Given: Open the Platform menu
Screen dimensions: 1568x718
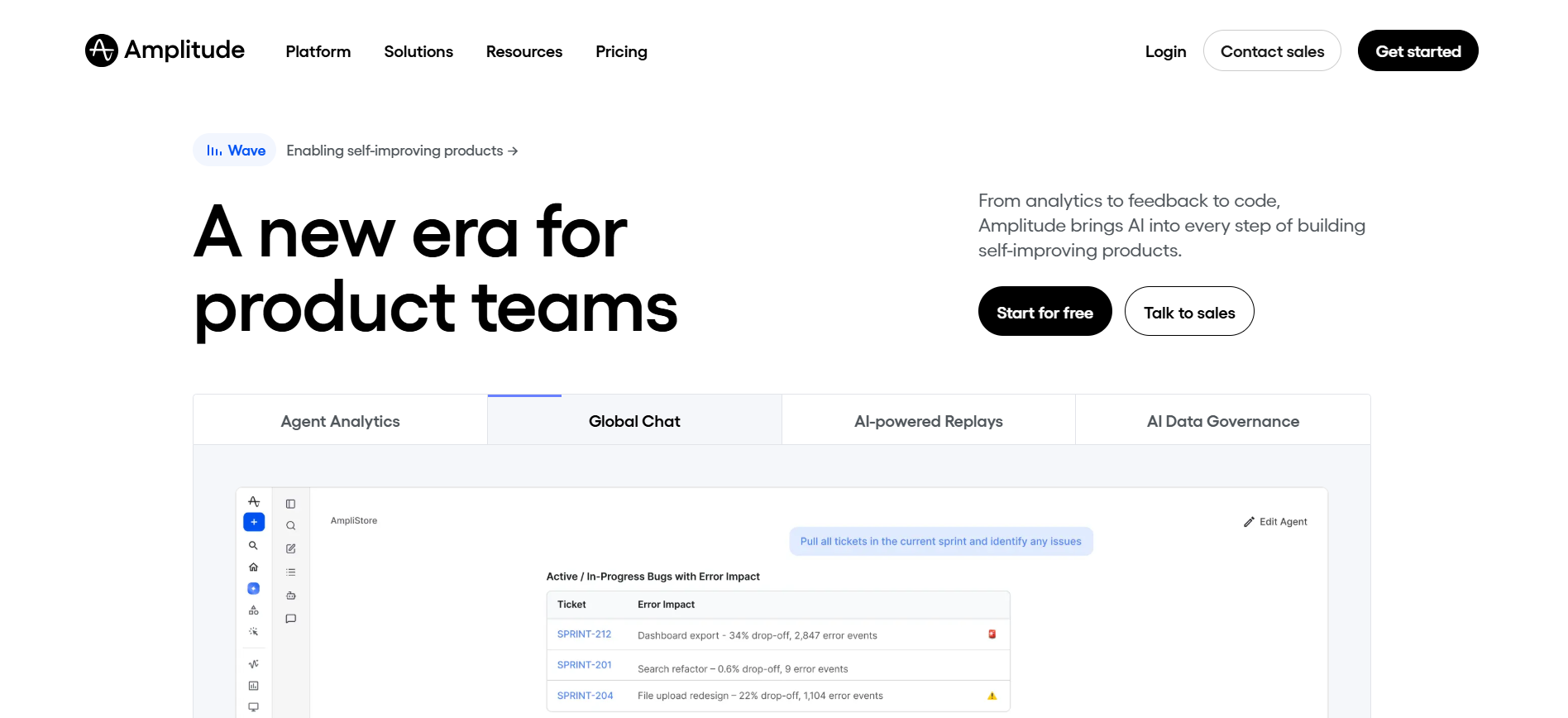Looking at the screenshot, I should click(318, 51).
